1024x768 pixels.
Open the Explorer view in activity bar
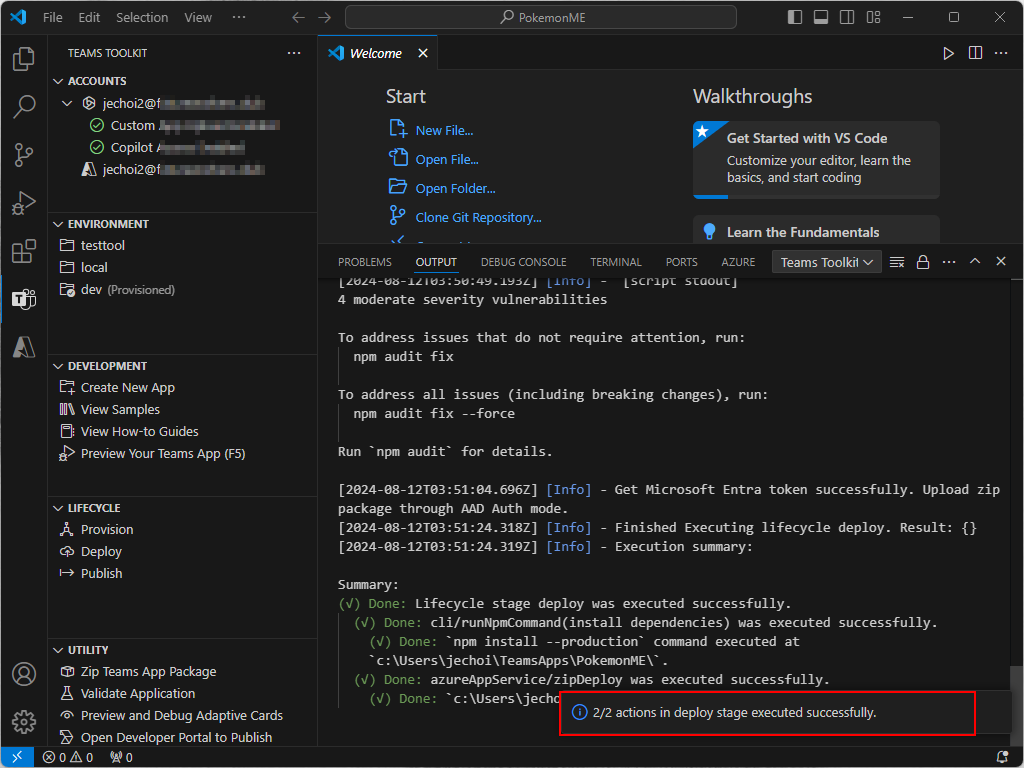pyautogui.click(x=24, y=59)
